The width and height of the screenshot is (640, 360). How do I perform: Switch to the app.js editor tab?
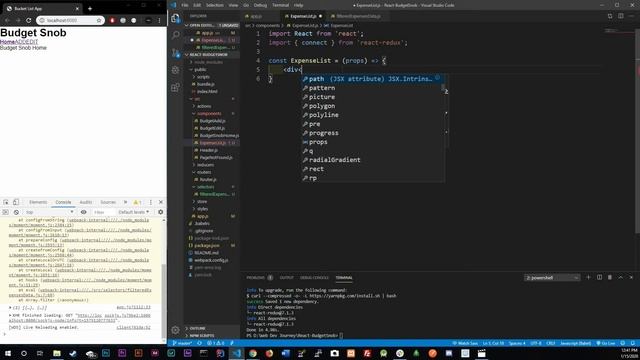pos(256,16)
